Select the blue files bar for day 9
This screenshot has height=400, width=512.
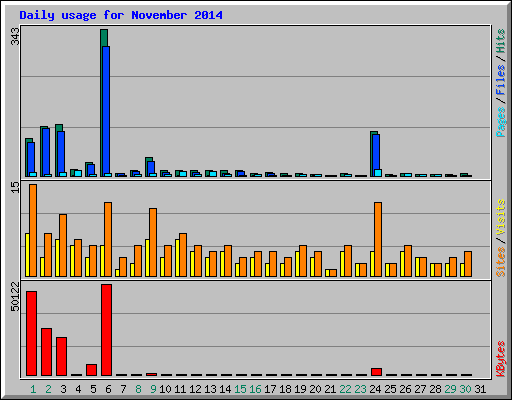tap(151, 169)
